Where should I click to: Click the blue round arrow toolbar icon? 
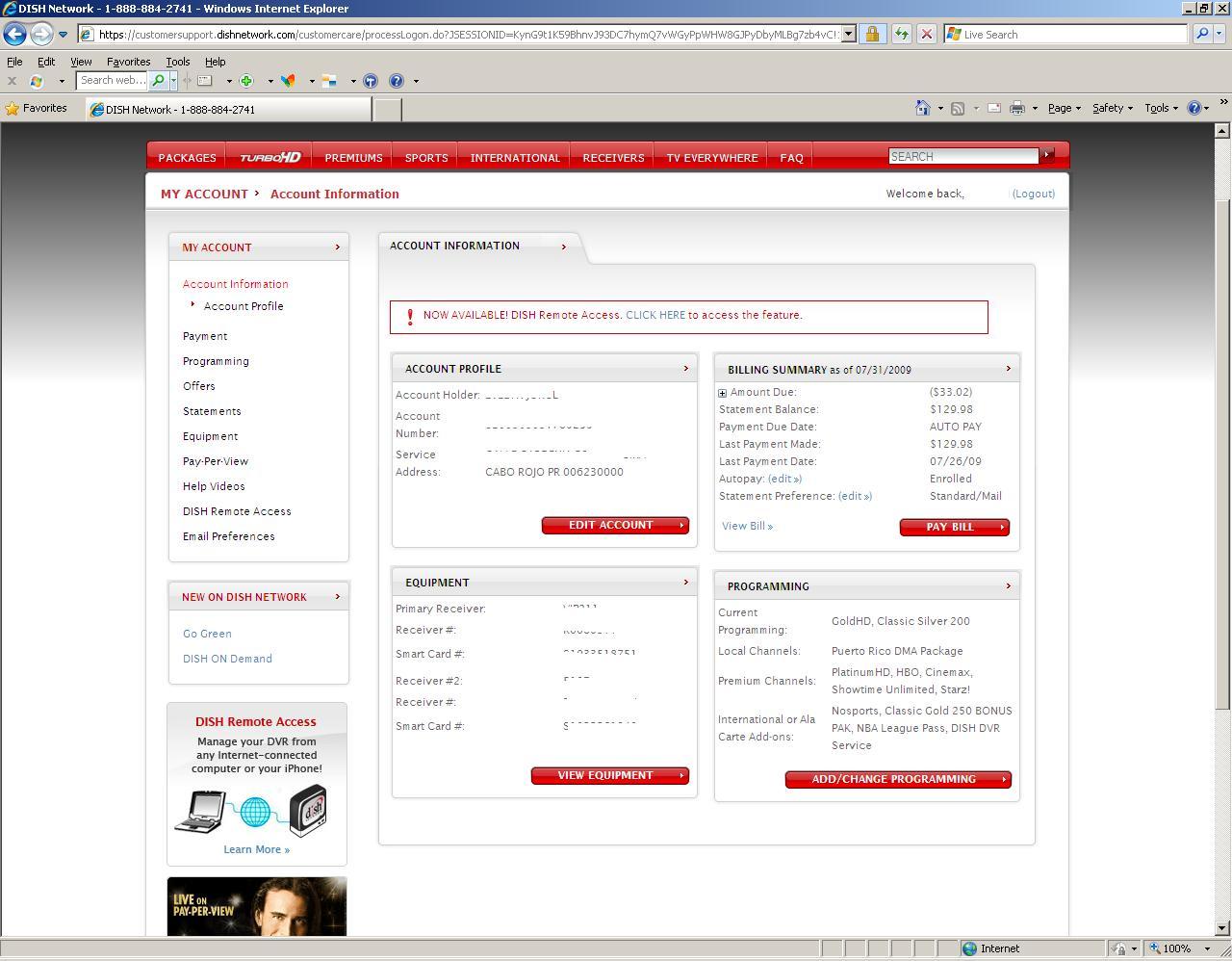click(x=371, y=81)
